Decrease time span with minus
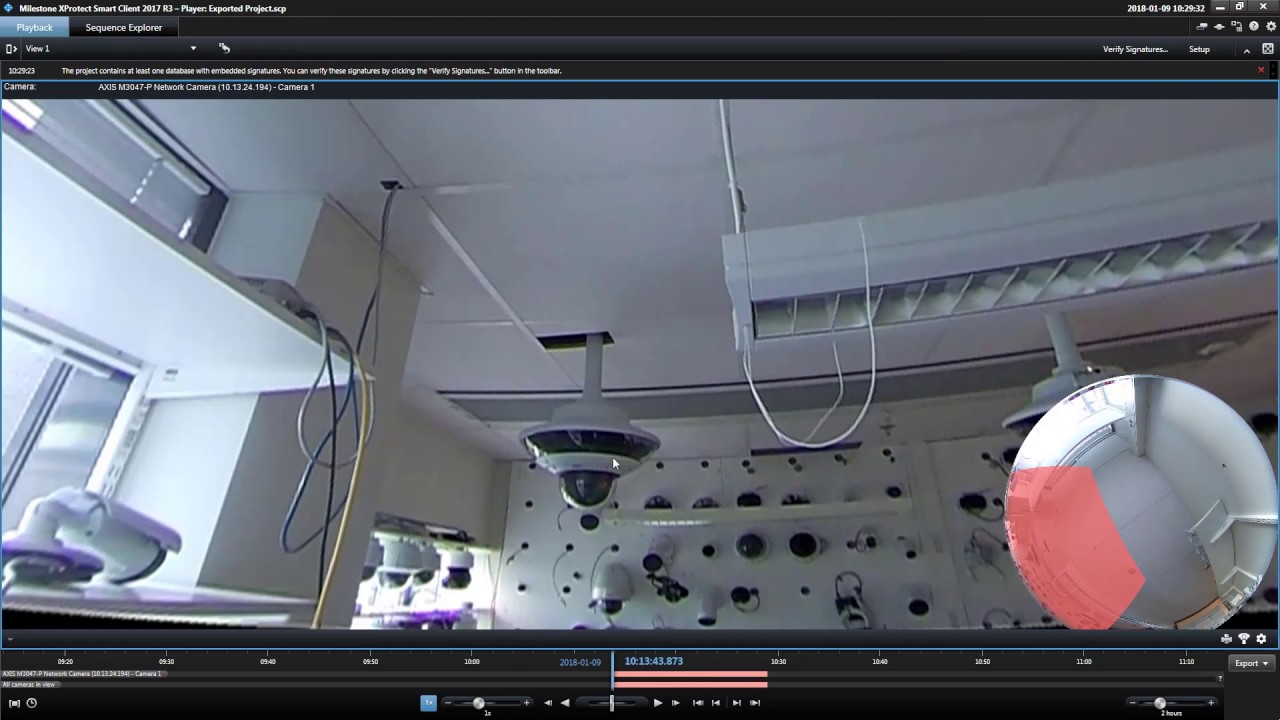The height and width of the screenshot is (720, 1280). (x=1132, y=703)
